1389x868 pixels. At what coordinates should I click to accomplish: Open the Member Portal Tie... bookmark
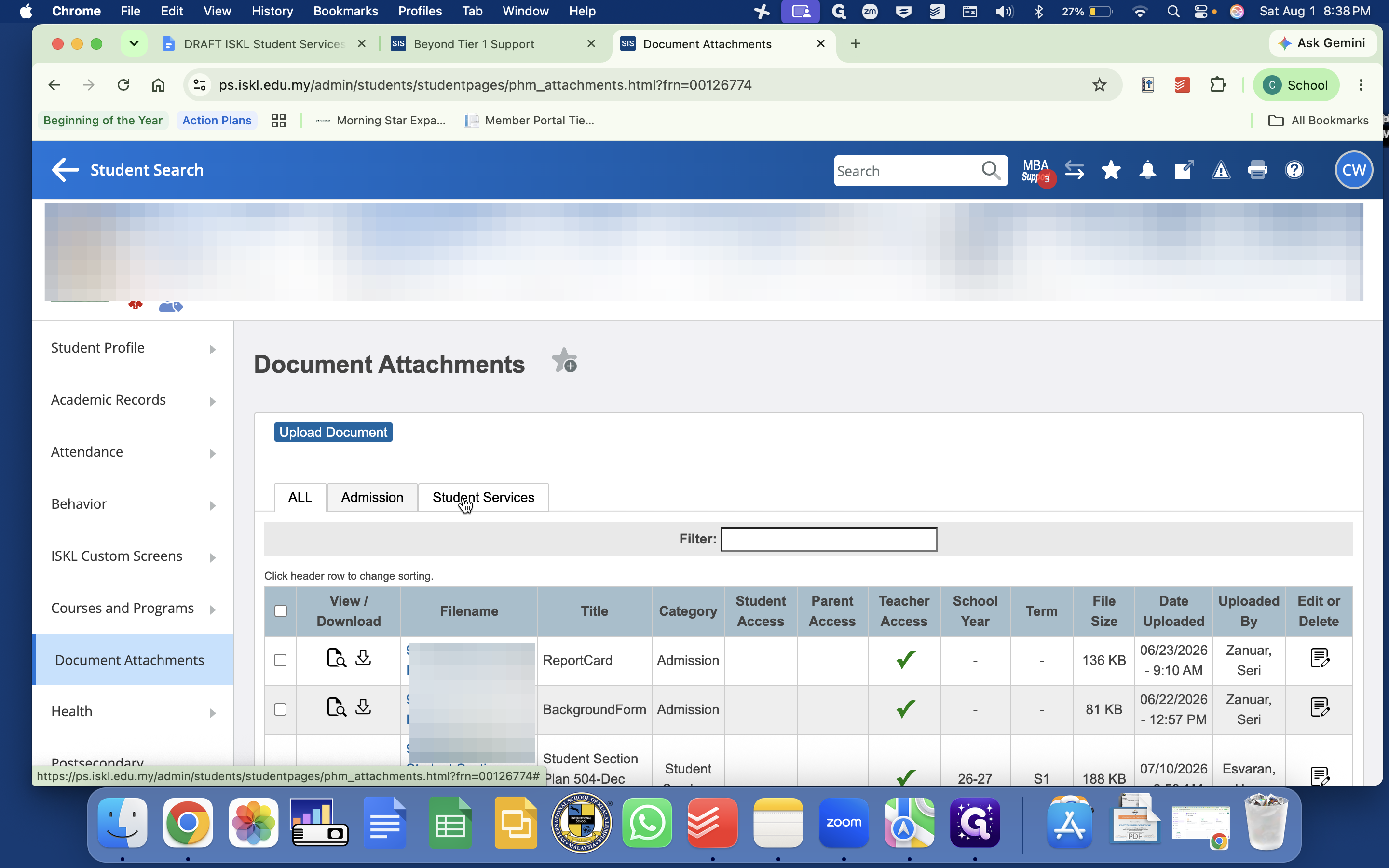click(x=529, y=121)
